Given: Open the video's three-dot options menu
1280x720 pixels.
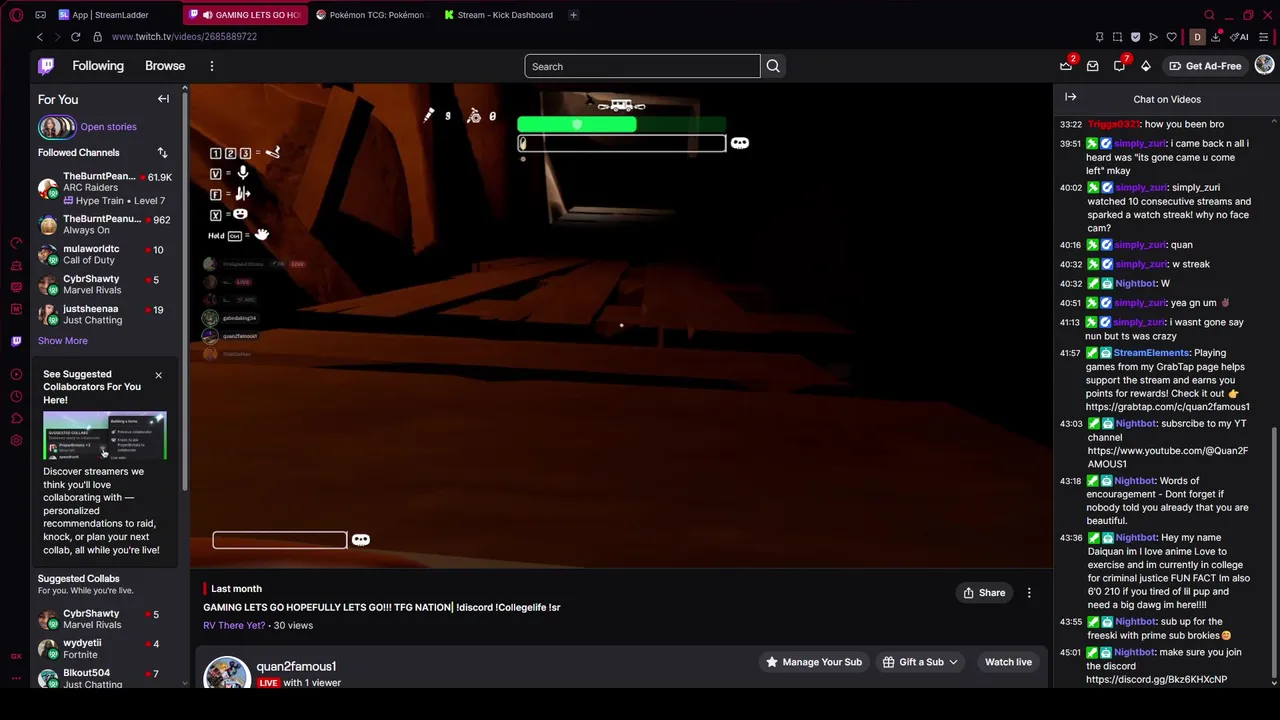Looking at the screenshot, I should click(1029, 593).
